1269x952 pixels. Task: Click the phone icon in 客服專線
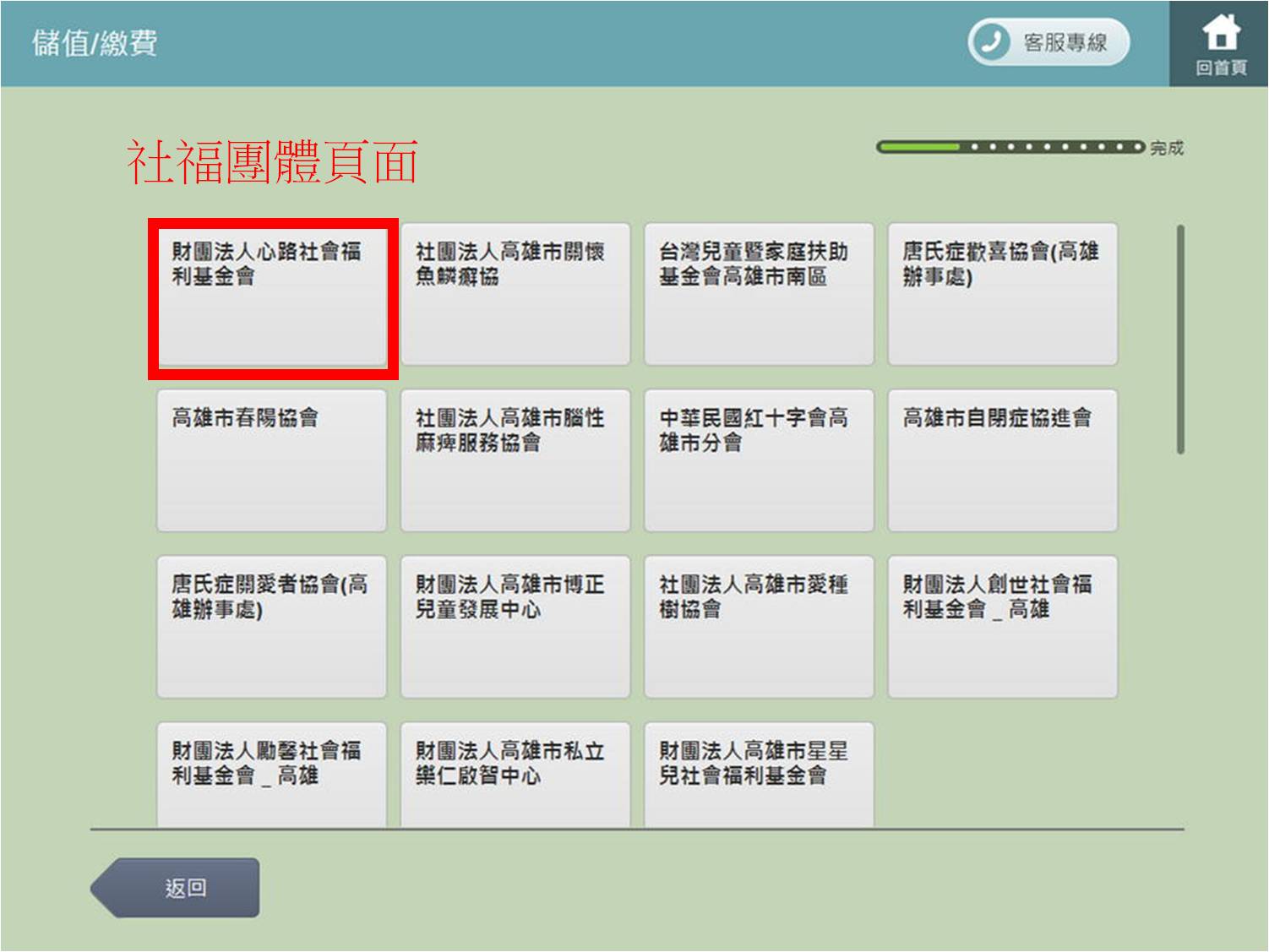tap(992, 42)
